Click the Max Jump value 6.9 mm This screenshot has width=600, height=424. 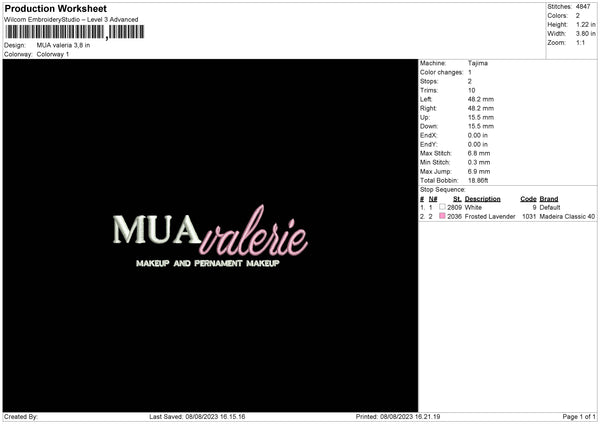click(x=479, y=171)
